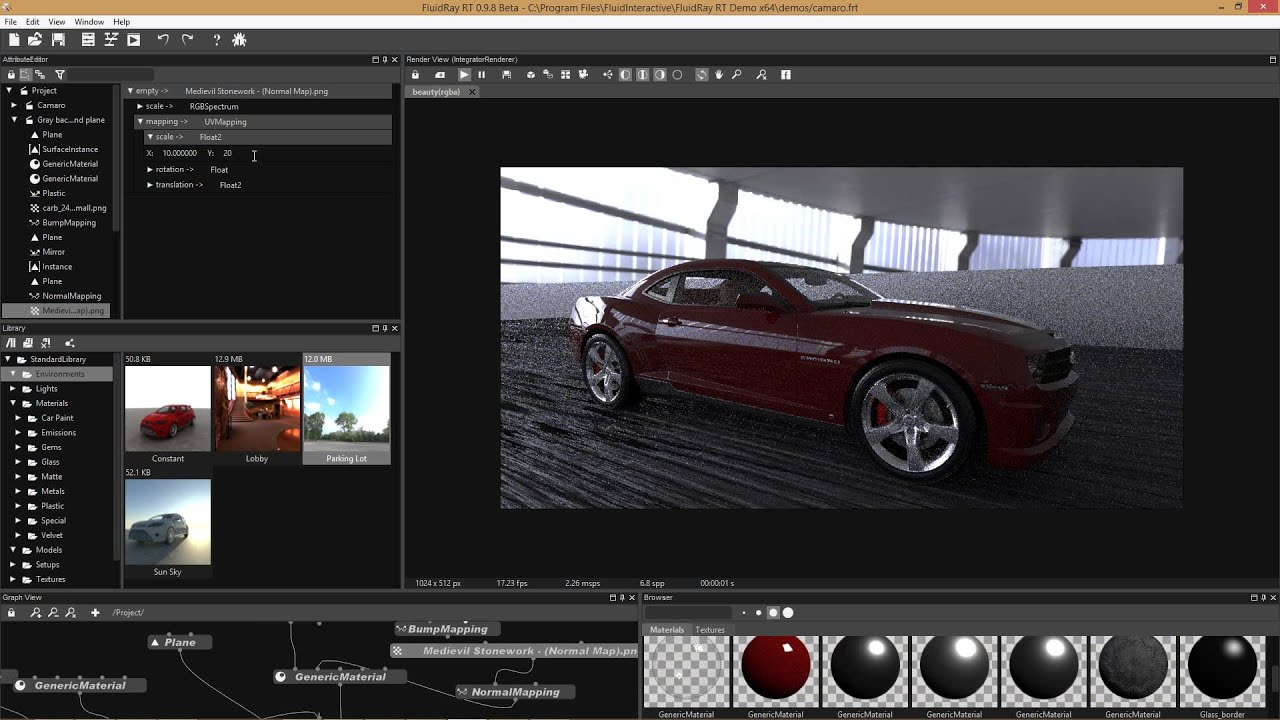1280x720 pixels.
Task: Click the NormalMapping node in Graph View
Action: pyautogui.click(x=515, y=692)
